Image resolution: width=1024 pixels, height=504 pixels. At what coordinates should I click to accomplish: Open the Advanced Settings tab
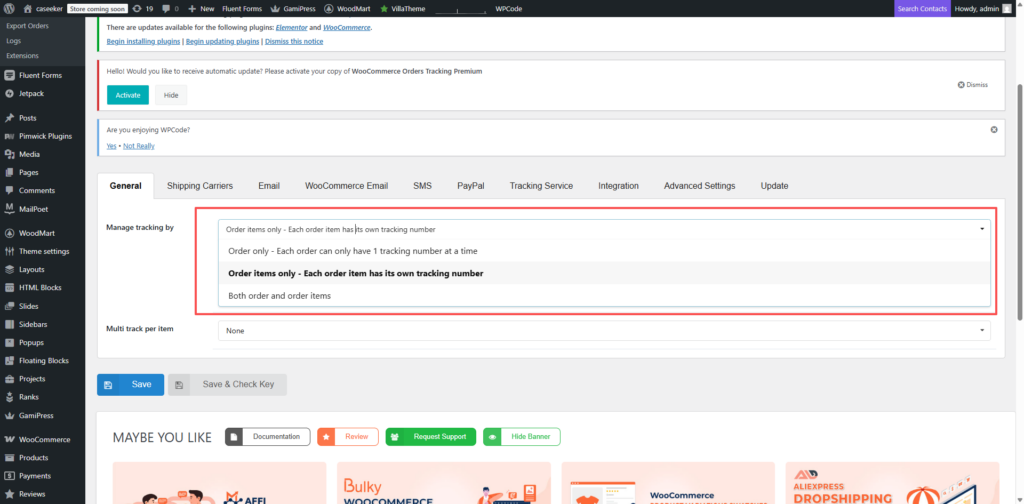[x=699, y=186]
